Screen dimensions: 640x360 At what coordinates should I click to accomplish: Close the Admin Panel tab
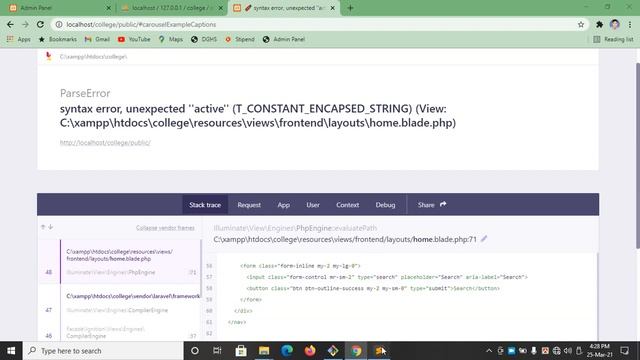[x=109, y=8]
